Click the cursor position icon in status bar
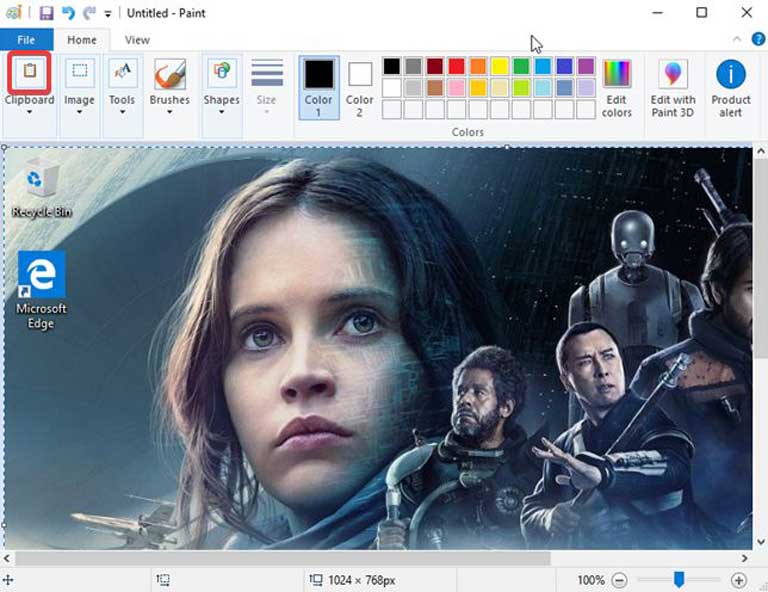The height and width of the screenshot is (592, 768). click(8, 581)
